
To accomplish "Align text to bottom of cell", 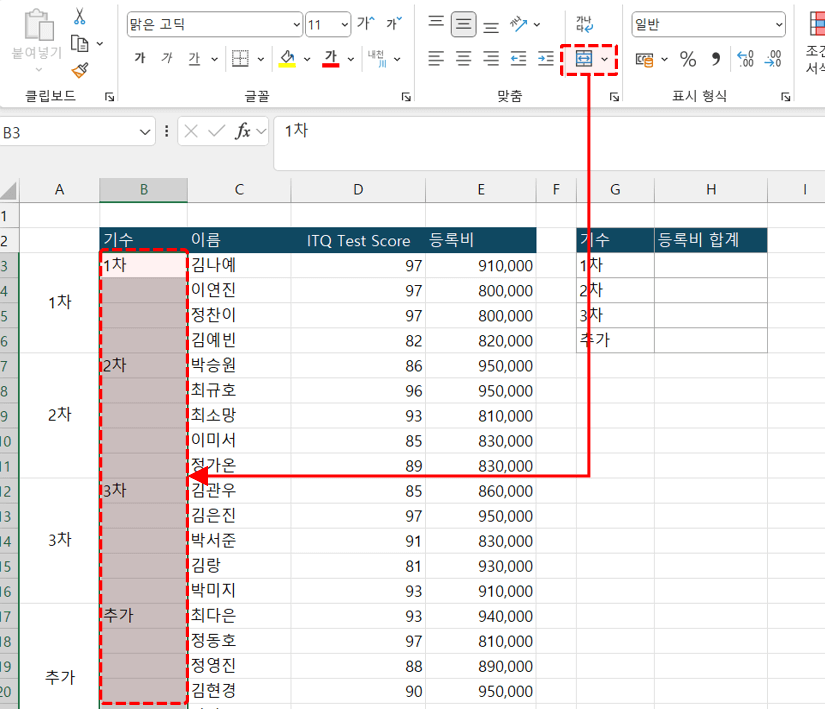I will coord(491,26).
